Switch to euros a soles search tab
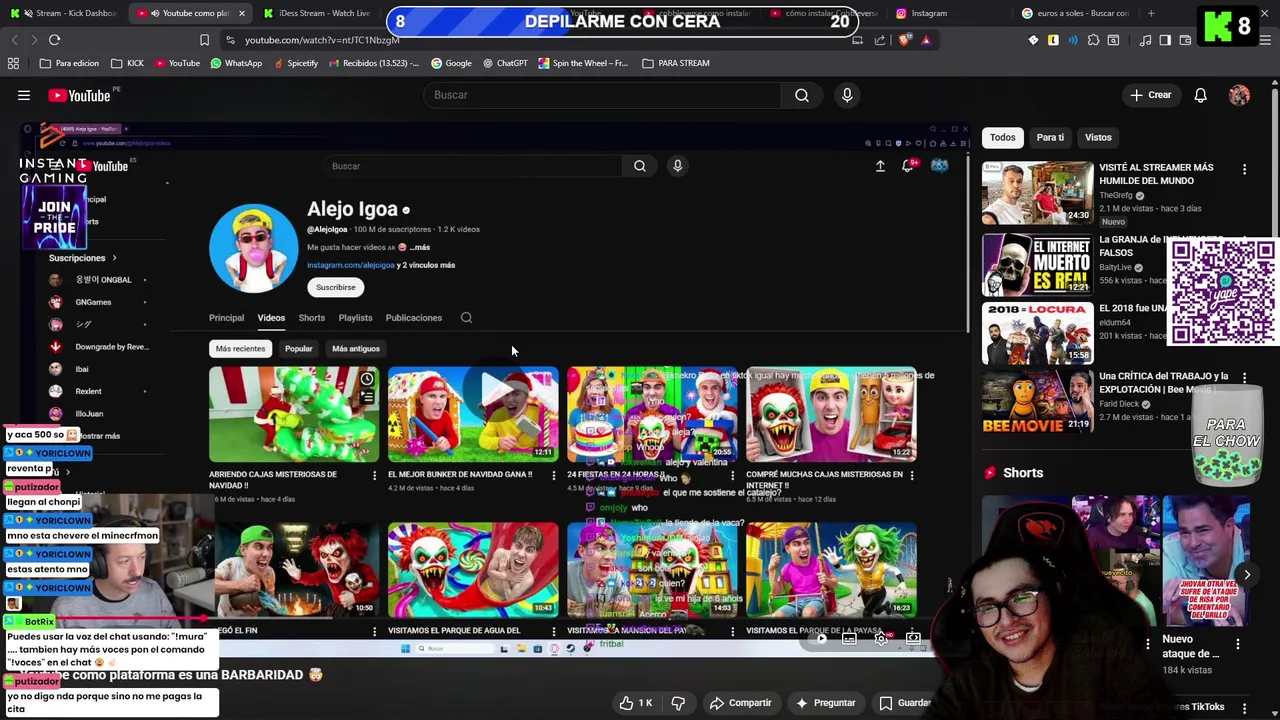Image resolution: width=1280 pixels, height=720 pixels. (1076, 13)
